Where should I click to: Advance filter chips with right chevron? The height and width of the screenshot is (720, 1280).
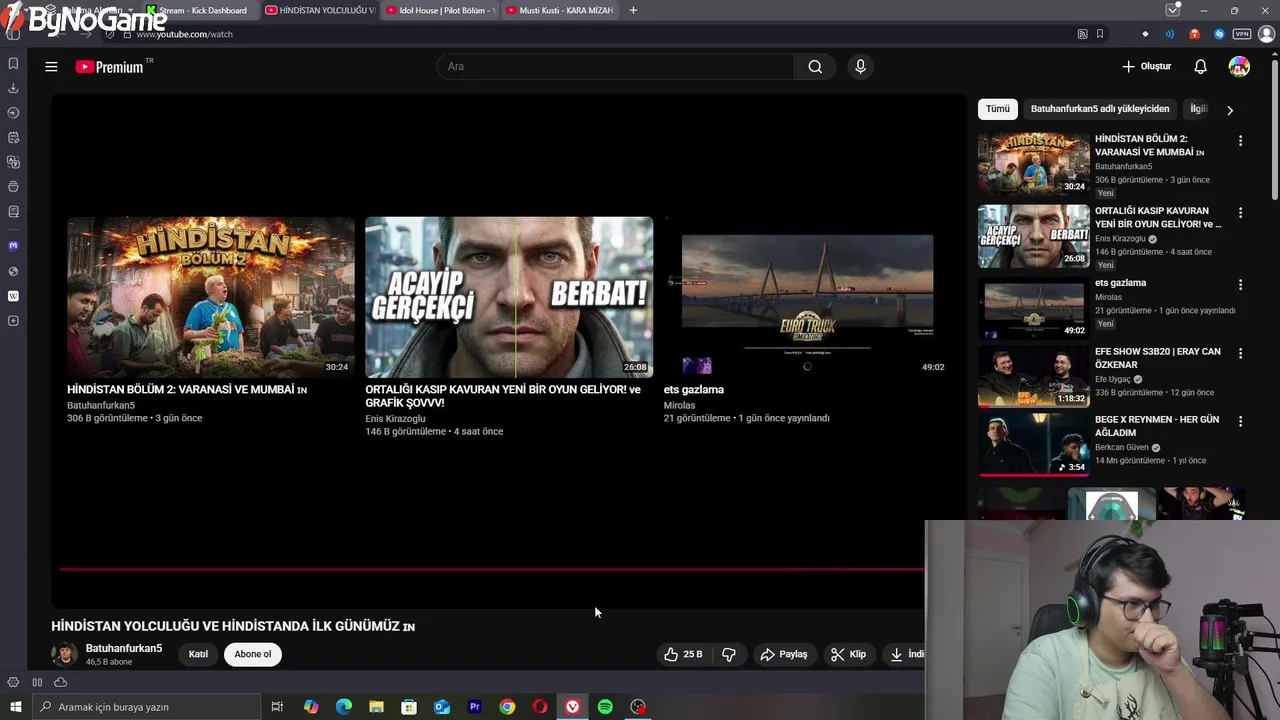[x=1230, y=110]
